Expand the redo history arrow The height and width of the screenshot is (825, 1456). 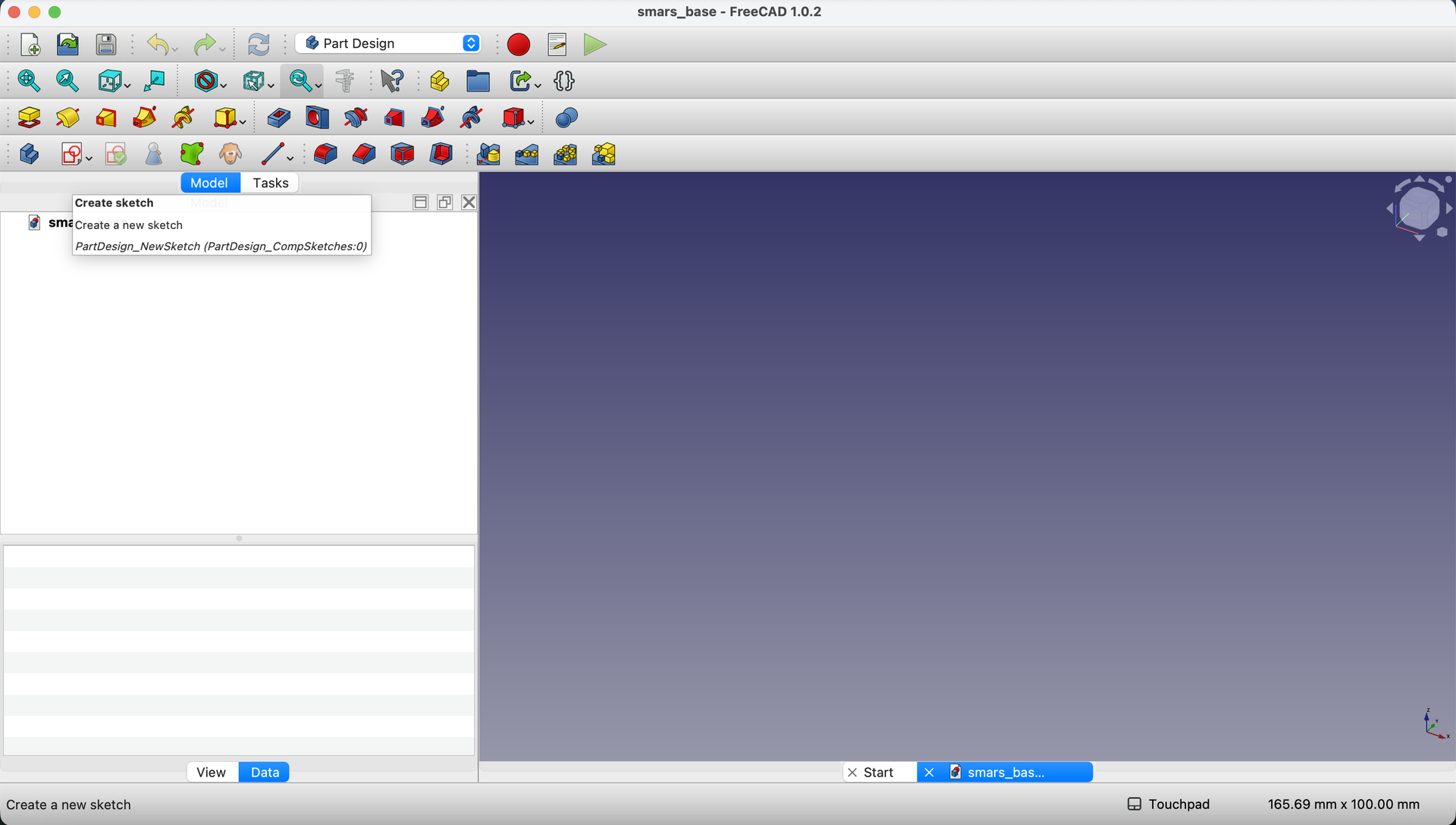tap(222, 49)
